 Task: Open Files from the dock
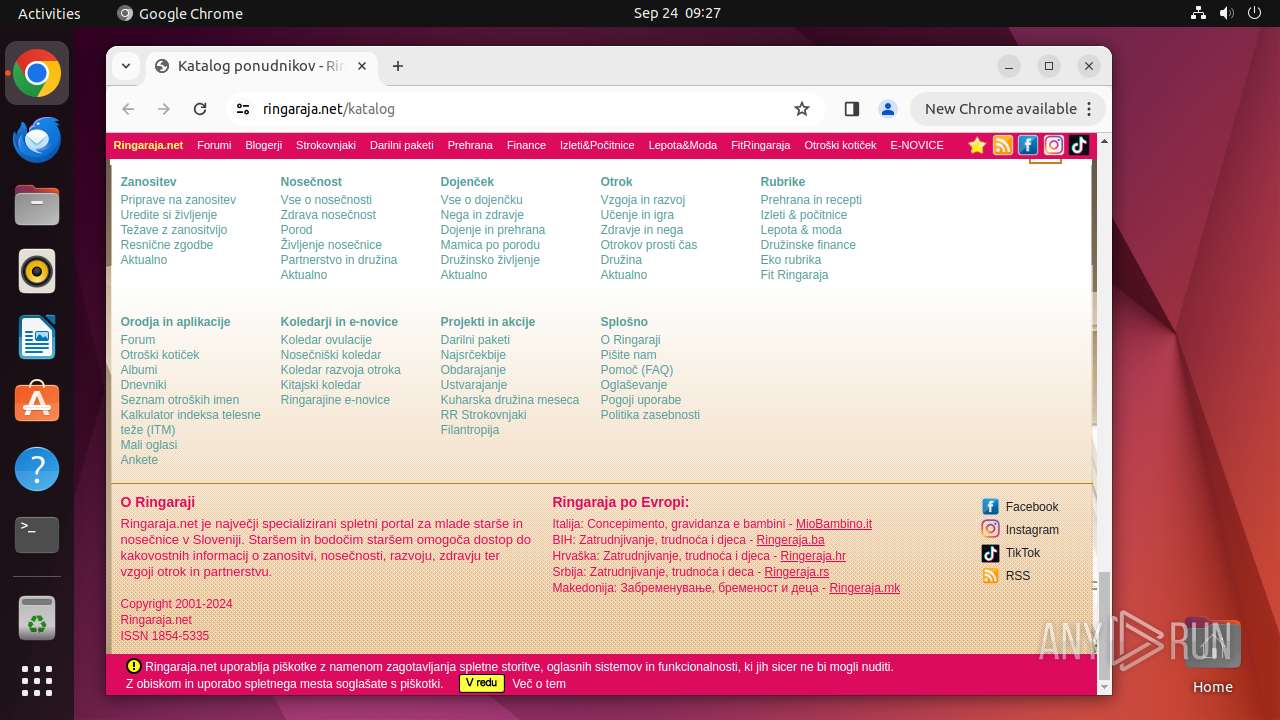(37, 206)
